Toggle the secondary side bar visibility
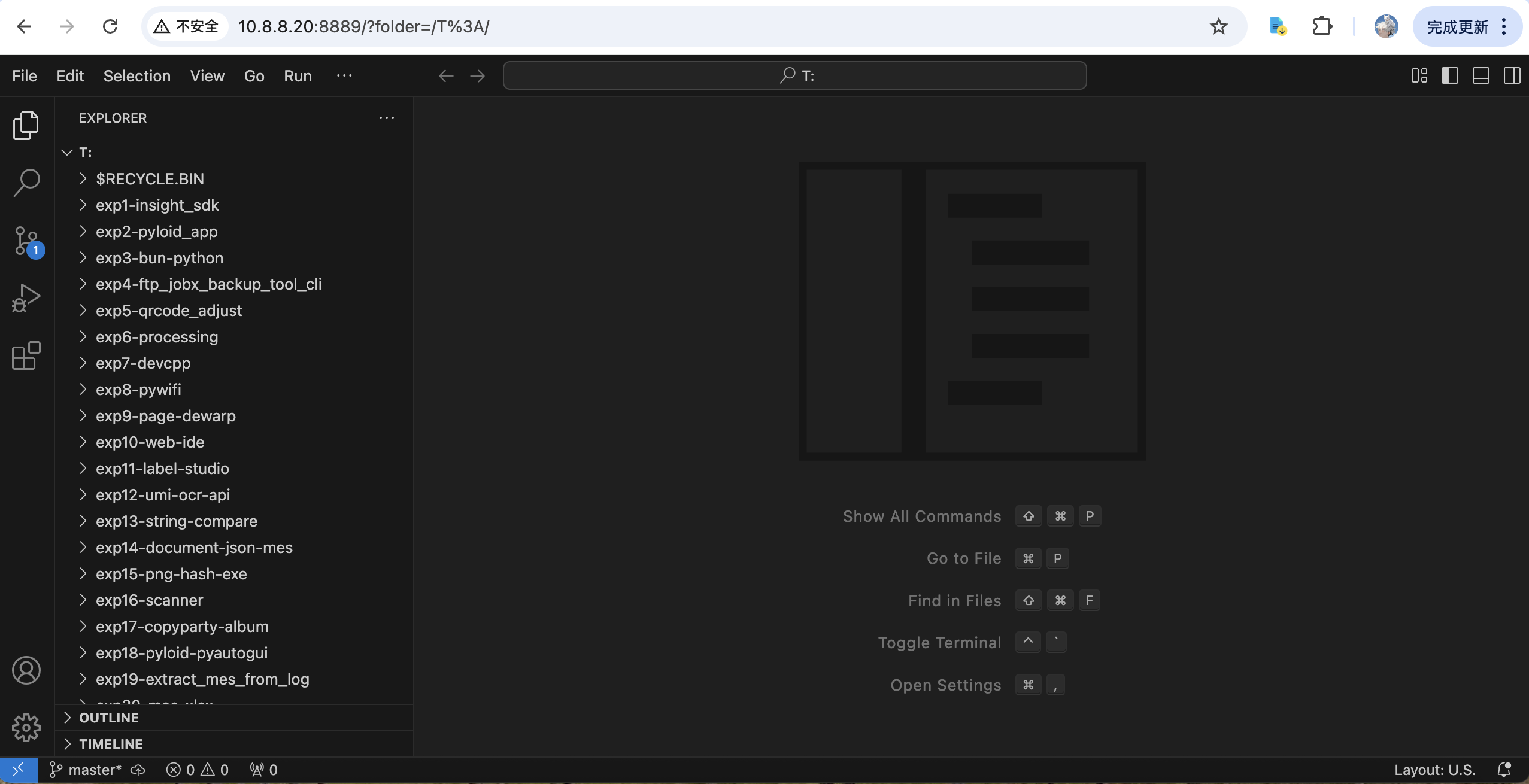Viewport: 1529px width, 784px height. 1512,75
